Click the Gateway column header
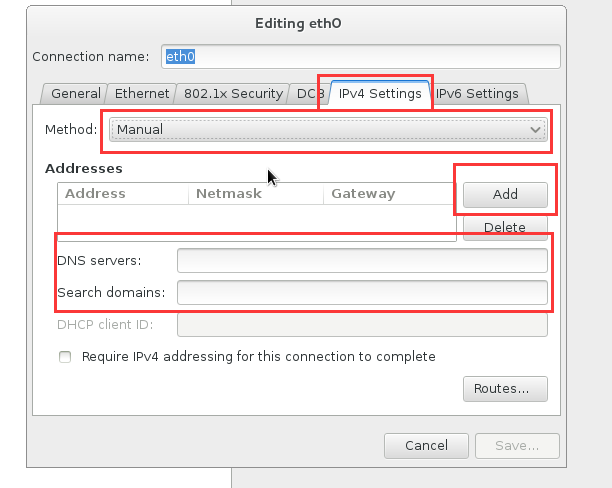The height and width of the screenshot is (488, 612). [389, 194]
